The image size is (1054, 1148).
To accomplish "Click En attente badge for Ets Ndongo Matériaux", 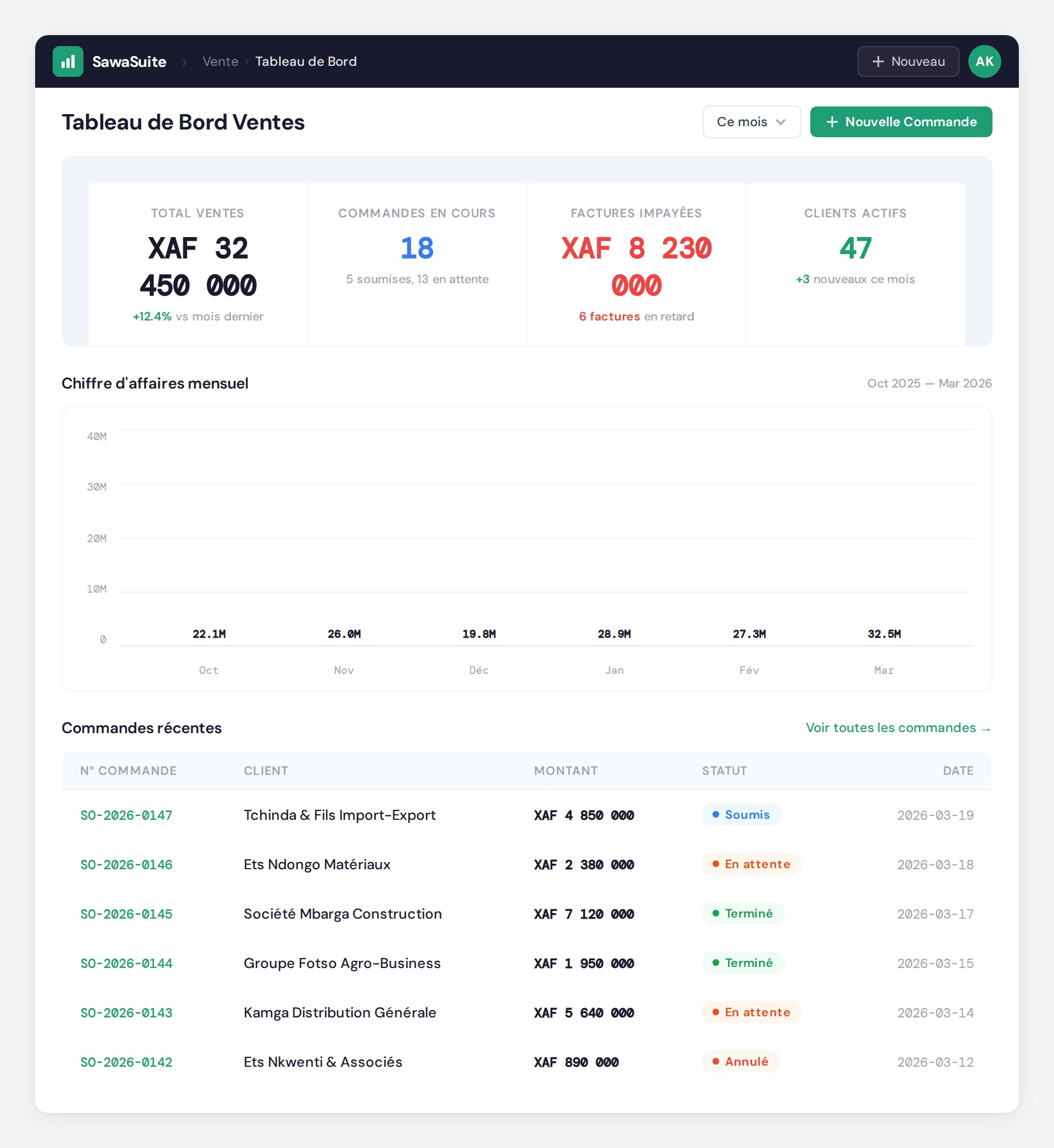I will pos(750,864).
